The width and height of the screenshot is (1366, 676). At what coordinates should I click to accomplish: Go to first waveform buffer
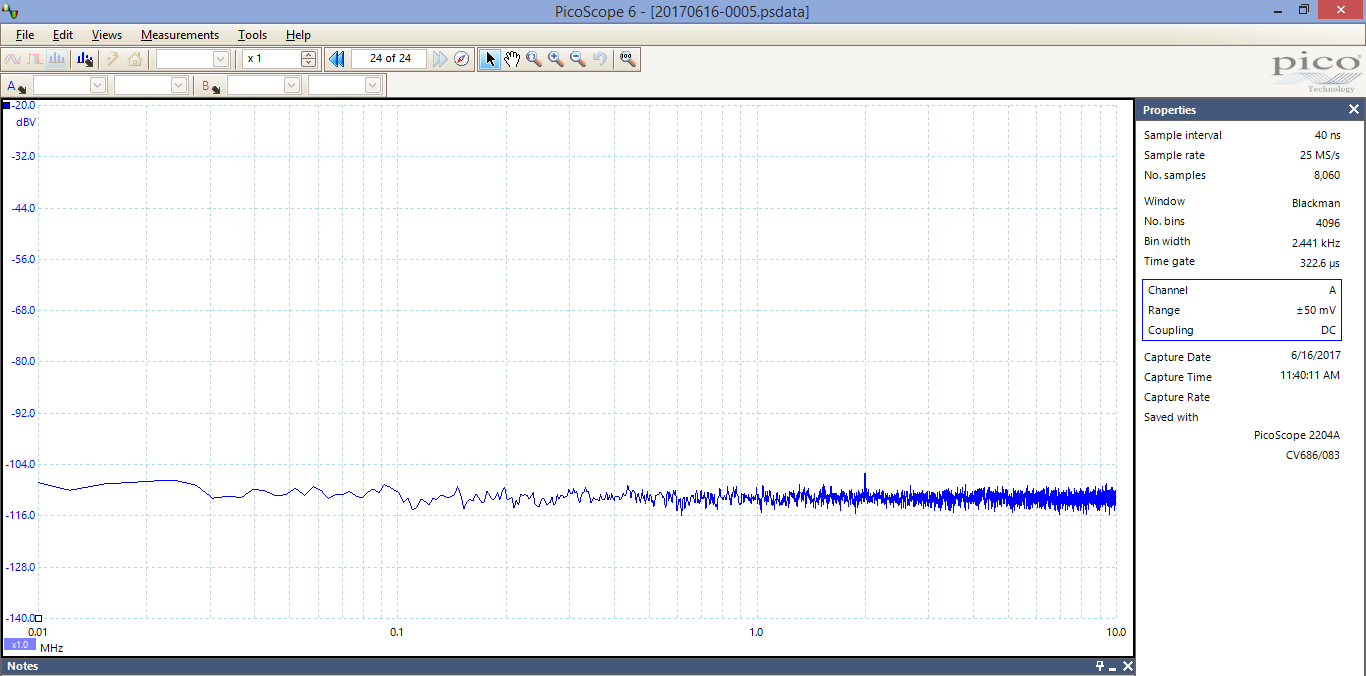[x=337, y=59]
